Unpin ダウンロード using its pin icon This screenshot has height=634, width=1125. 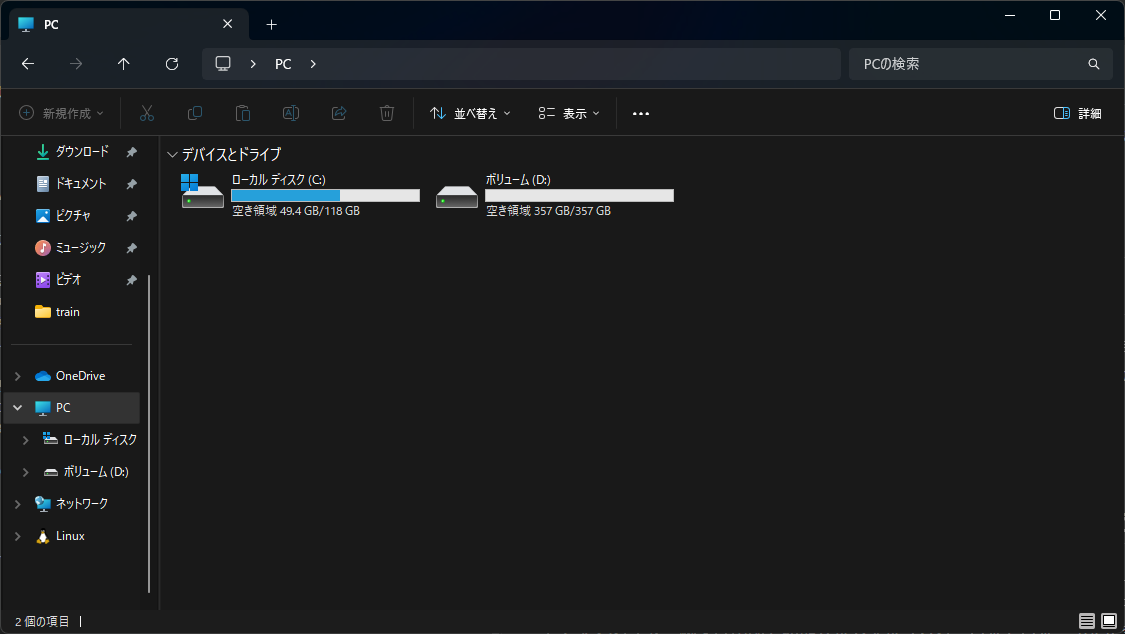131,152
